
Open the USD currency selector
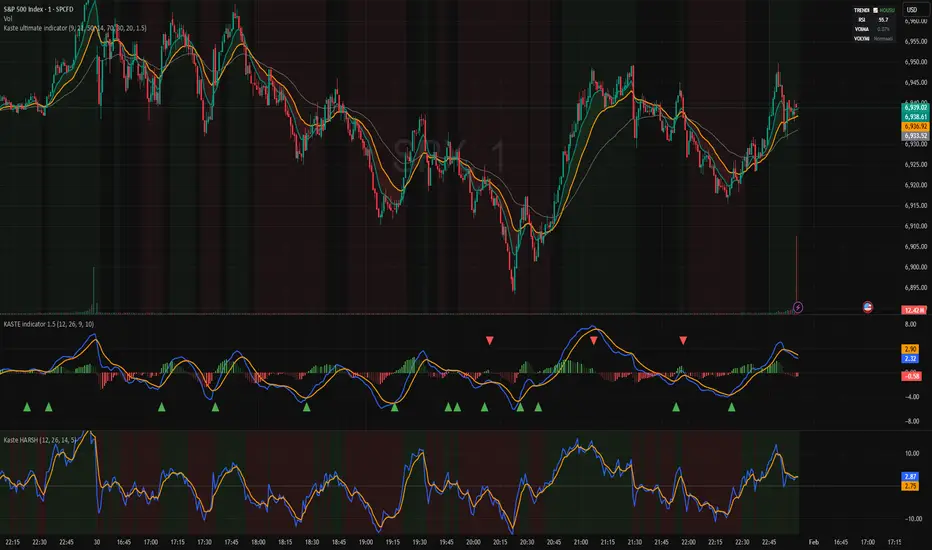click(x=914, y=10)
